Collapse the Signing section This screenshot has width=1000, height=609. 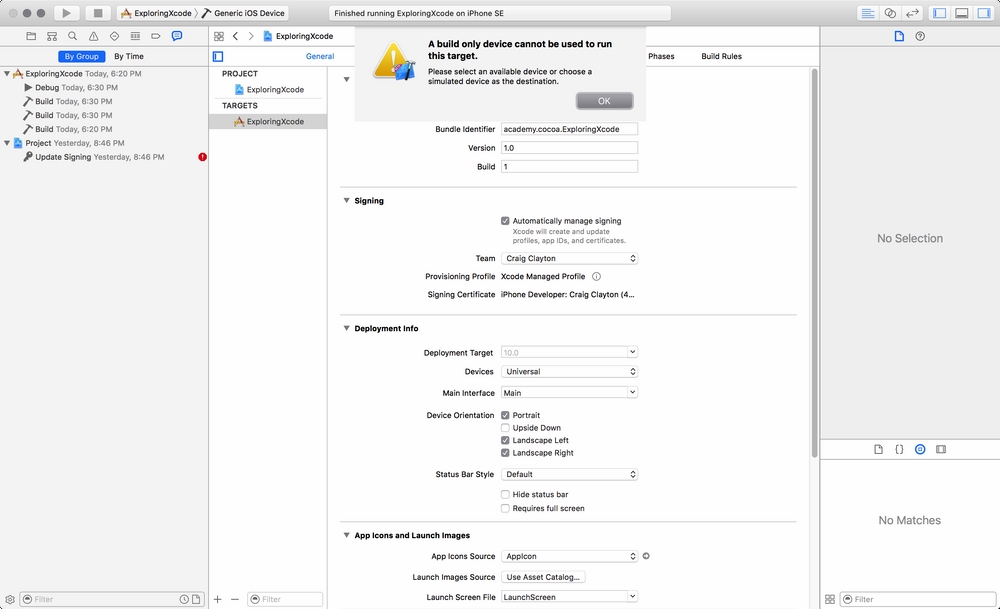coord(346,200)
